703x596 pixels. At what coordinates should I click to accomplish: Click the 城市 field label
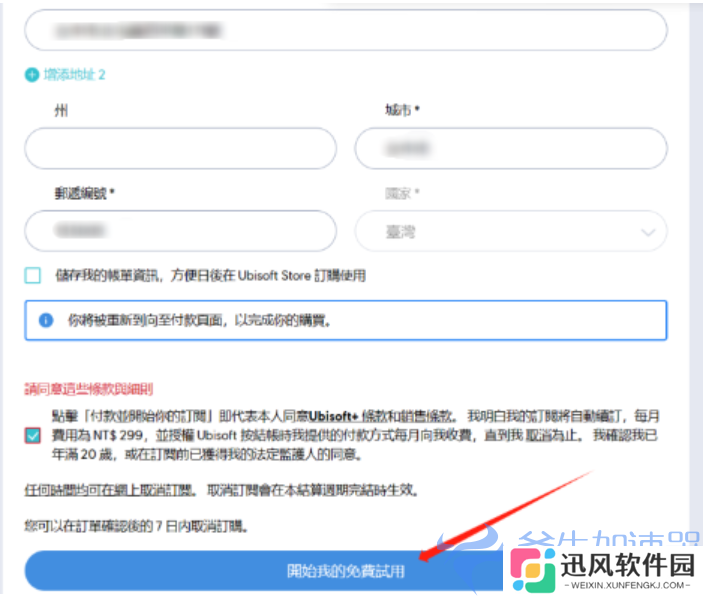click(x=402, y=109)
